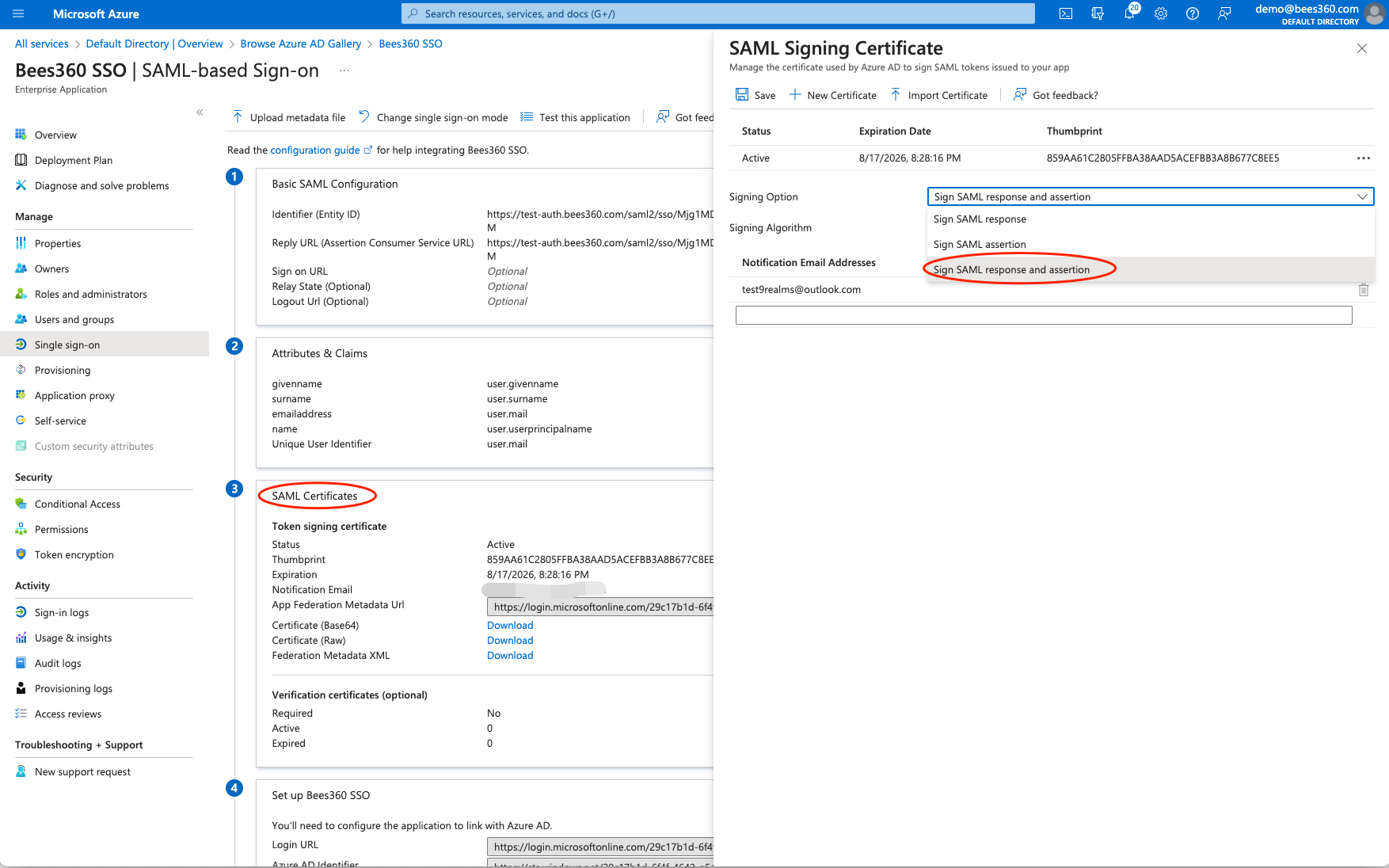Open the help question mark icon
This screenshot has width=1389, height=868.
point(1193,13)
